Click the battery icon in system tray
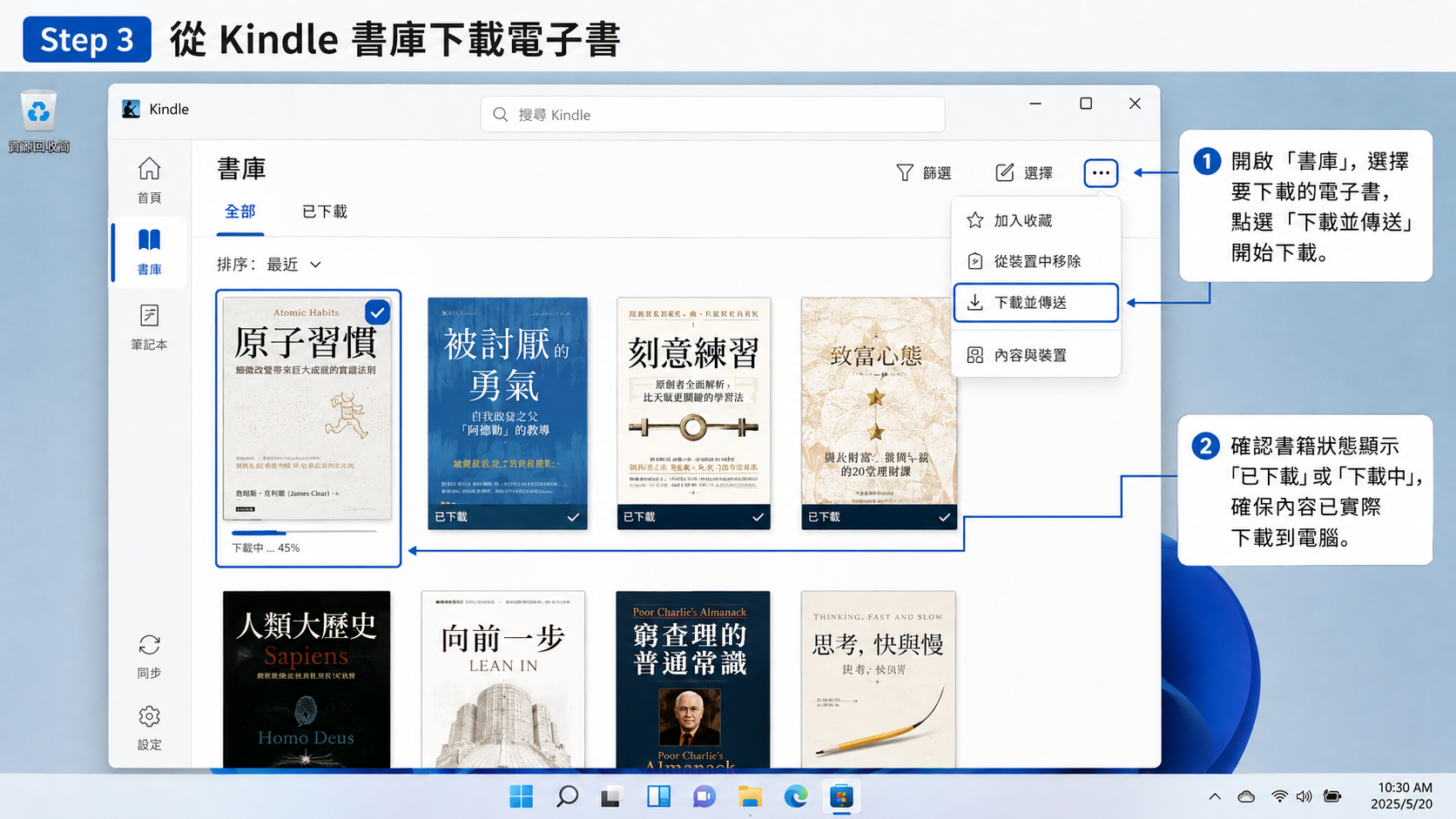Screen dimensions: 1456x819 1331,796
